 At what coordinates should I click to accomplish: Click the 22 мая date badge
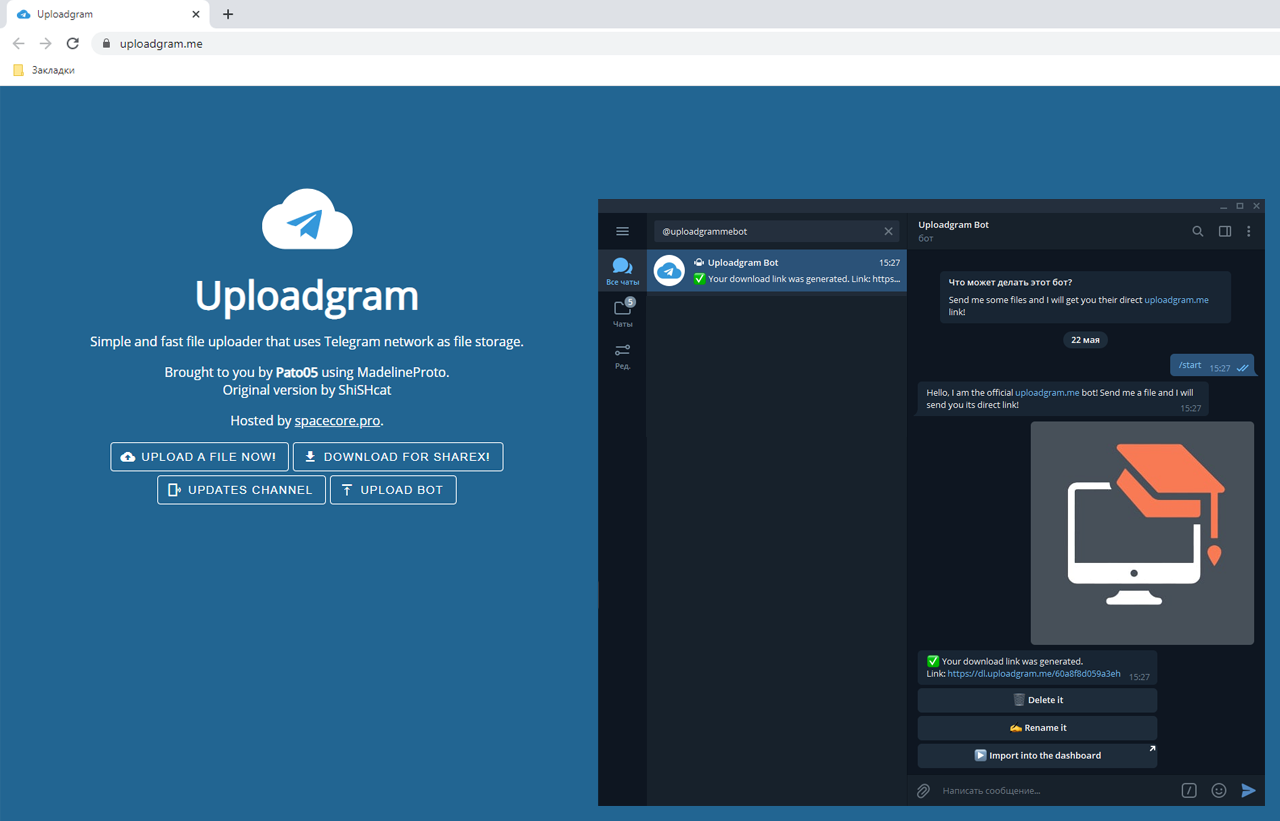pos(1085,340)
